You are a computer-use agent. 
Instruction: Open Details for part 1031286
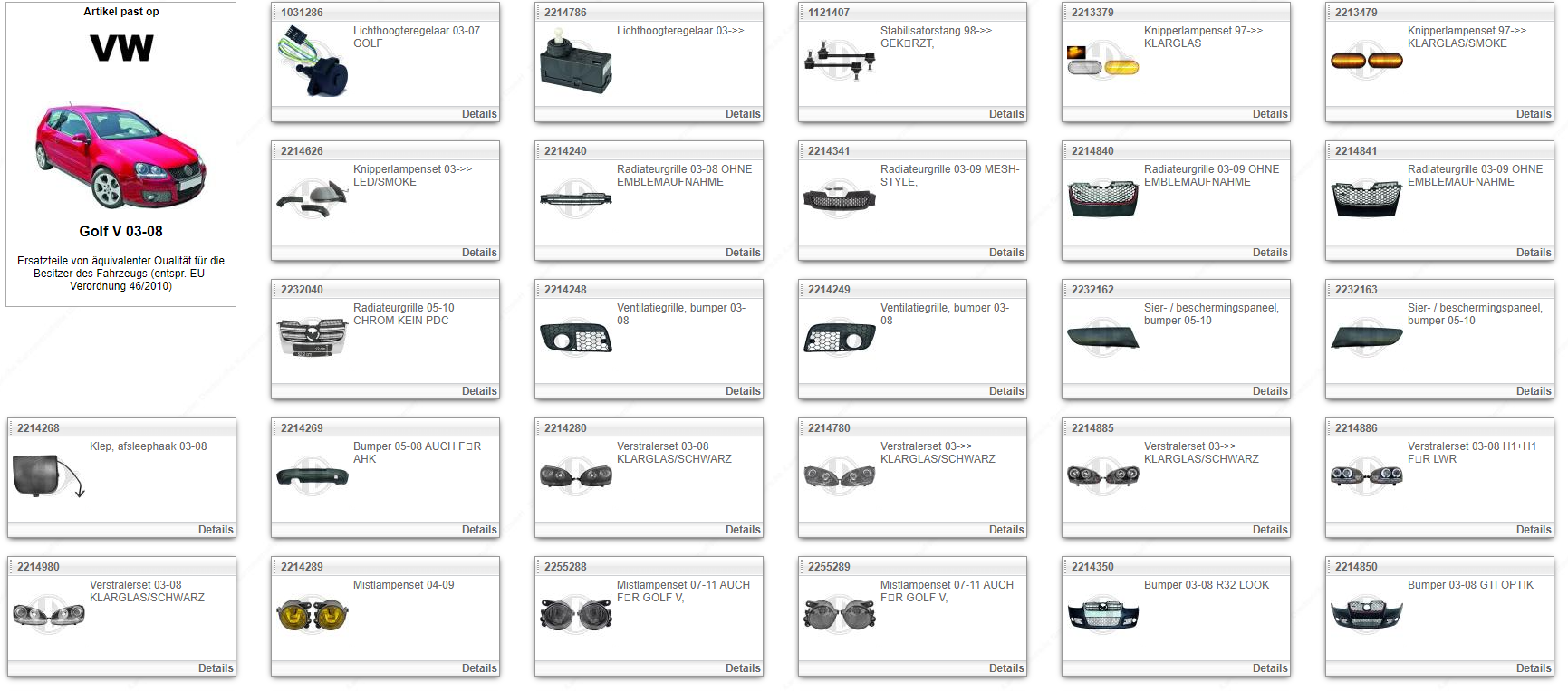[478, 114]
